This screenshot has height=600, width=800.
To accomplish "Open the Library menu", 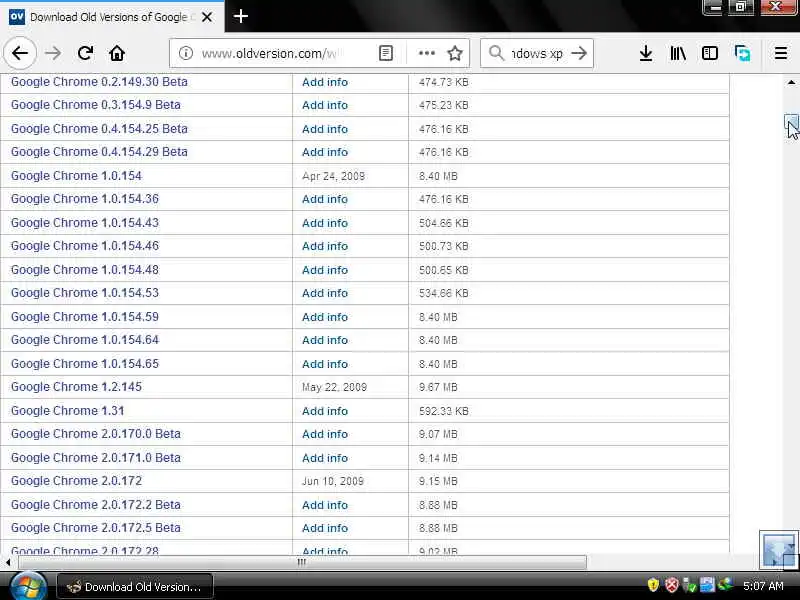I will tap(678, 53).
